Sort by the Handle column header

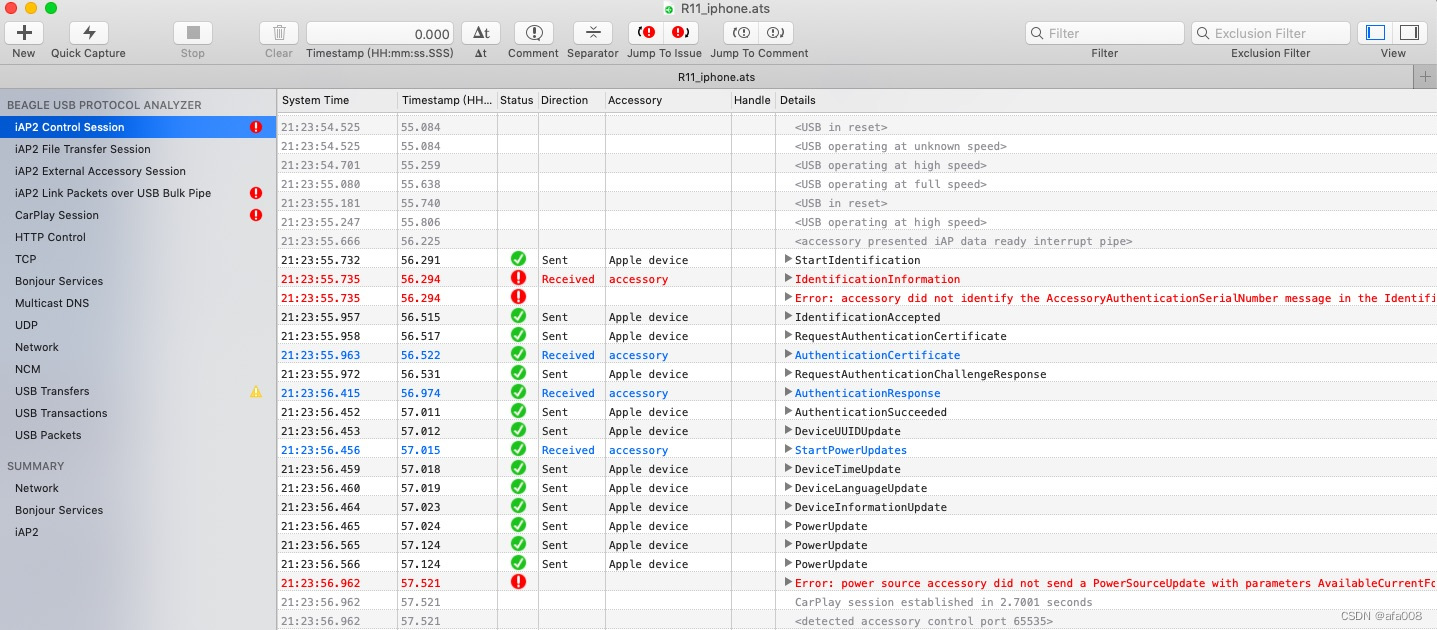click(x=753, y=100)
